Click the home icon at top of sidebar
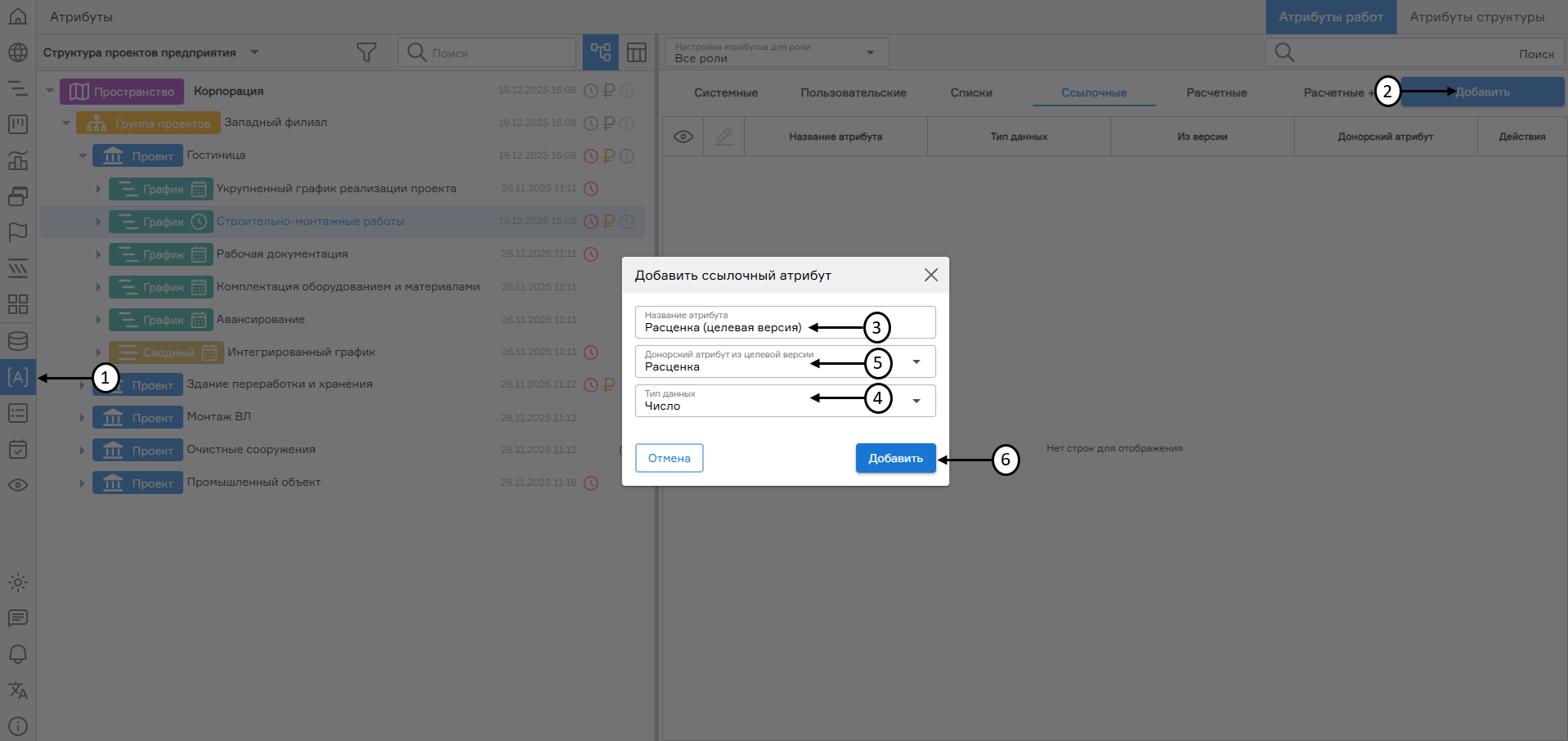The image size is (1568, 741). (17, 16)
